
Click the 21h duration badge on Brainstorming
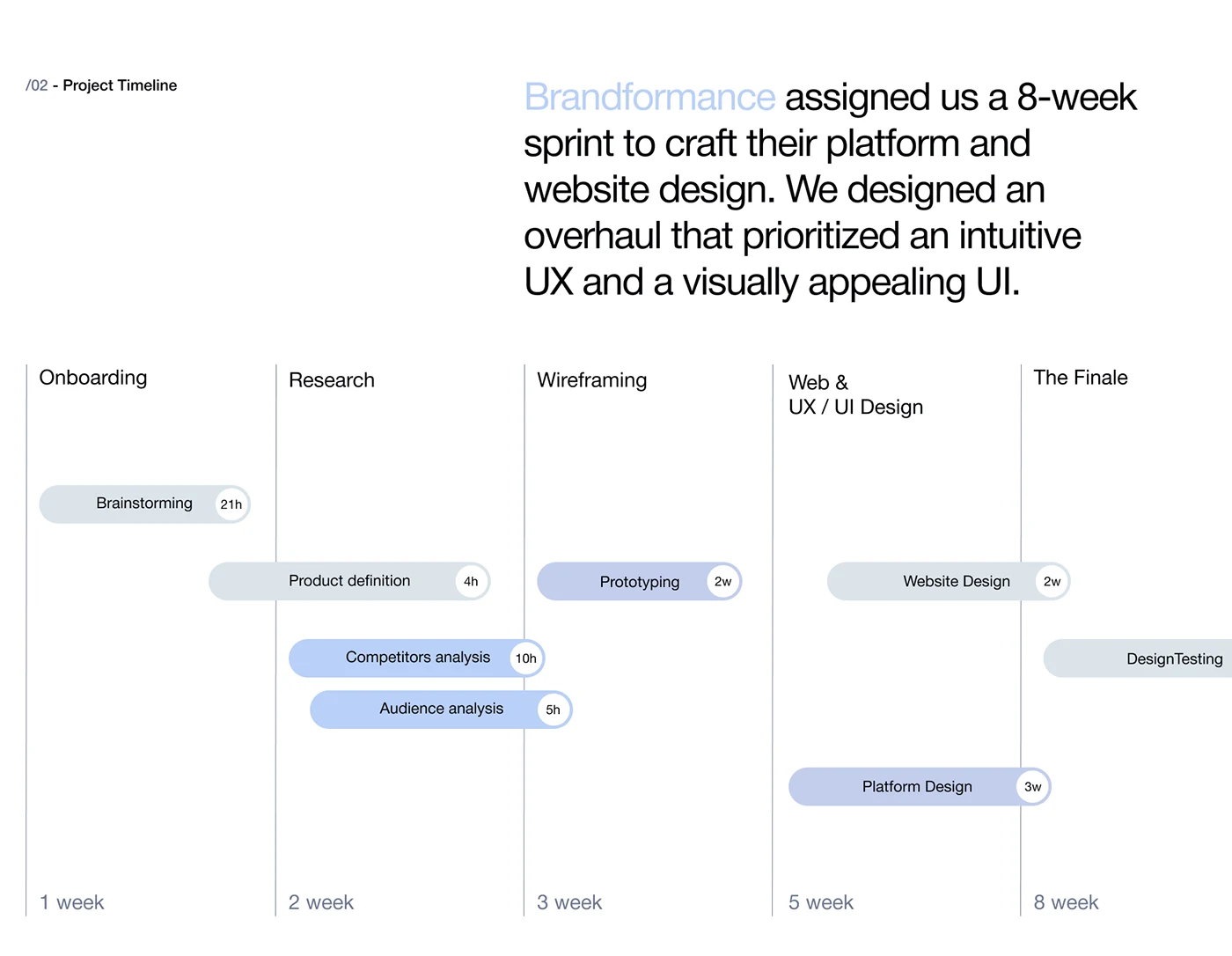click(231, 504)
